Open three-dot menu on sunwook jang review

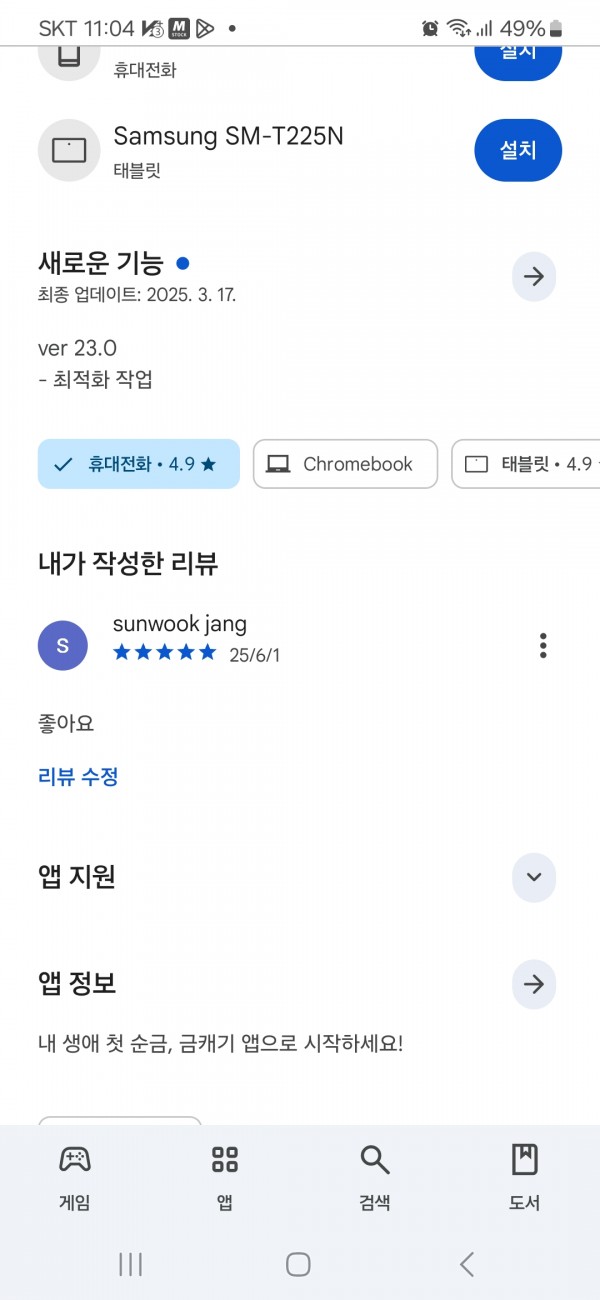(543, 646)
